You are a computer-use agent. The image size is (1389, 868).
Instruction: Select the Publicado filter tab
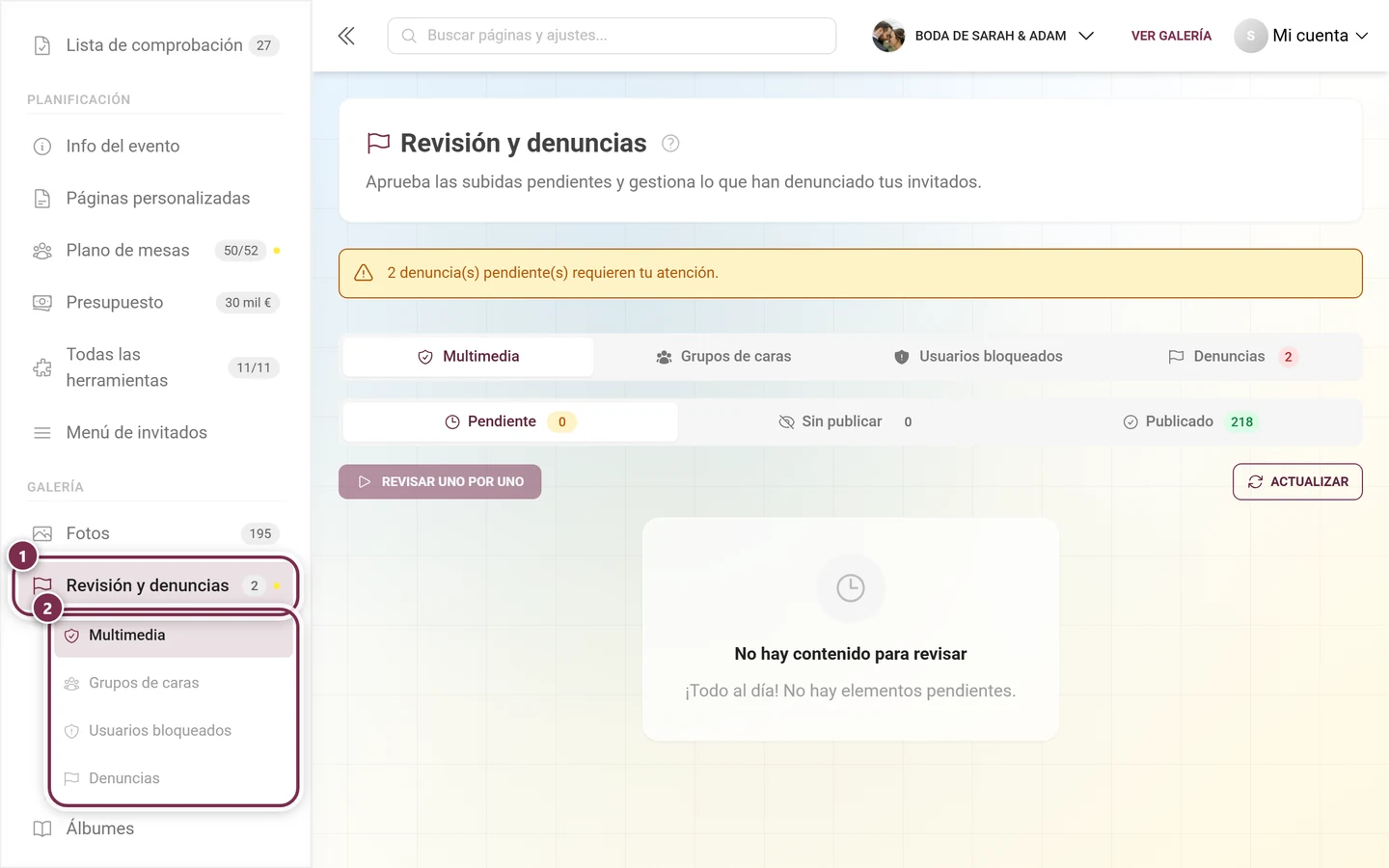click(x=1189, y=422)
